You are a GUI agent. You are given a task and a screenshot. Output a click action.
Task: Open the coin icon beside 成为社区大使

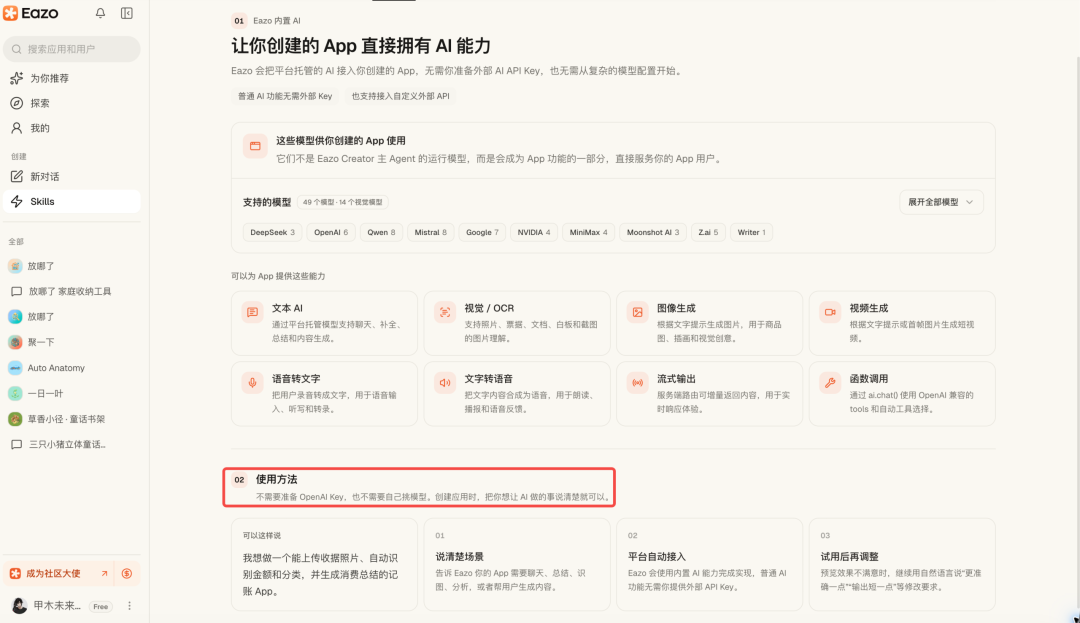(127, 573)
